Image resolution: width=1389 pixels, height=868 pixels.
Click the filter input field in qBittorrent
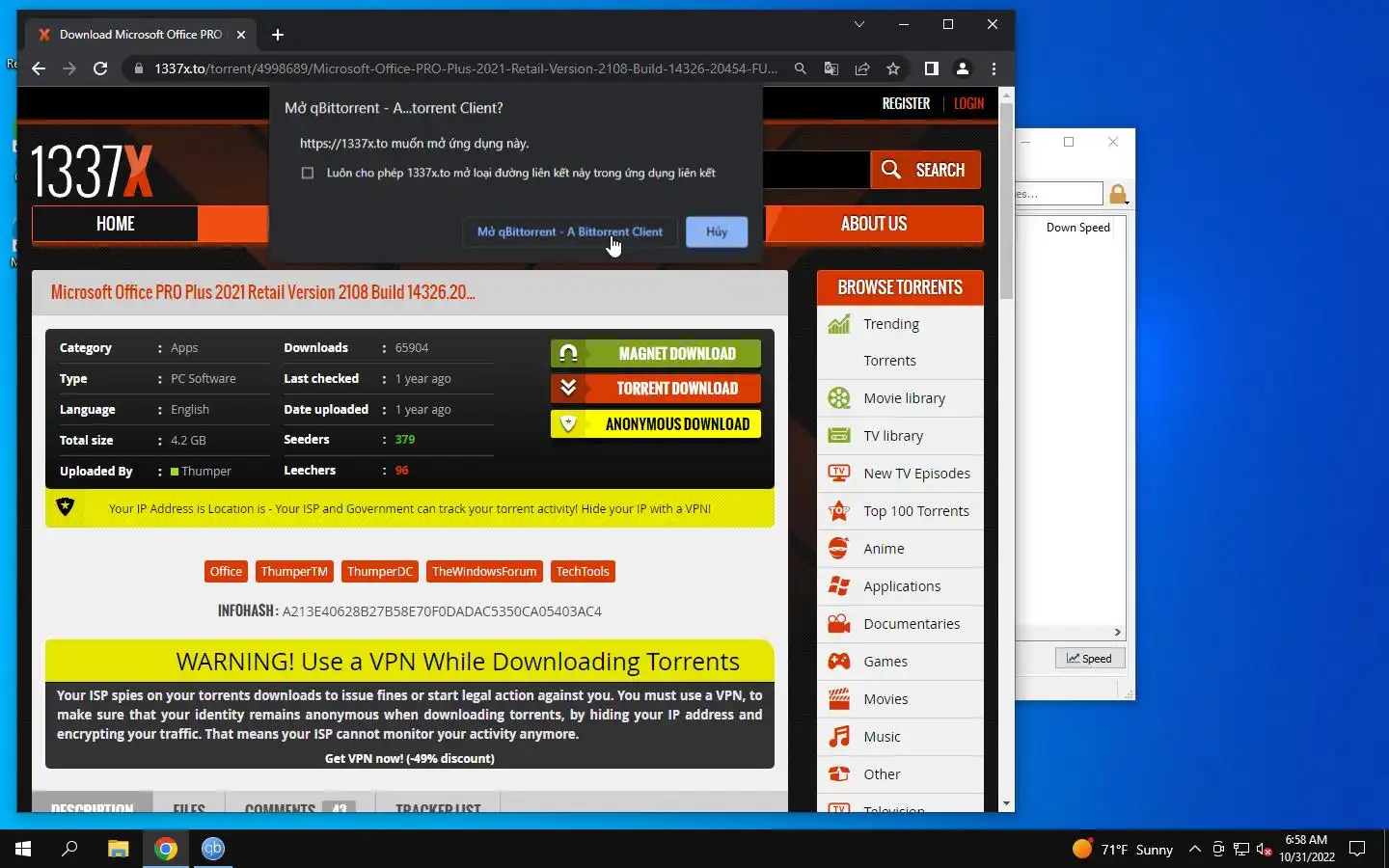1058,194
